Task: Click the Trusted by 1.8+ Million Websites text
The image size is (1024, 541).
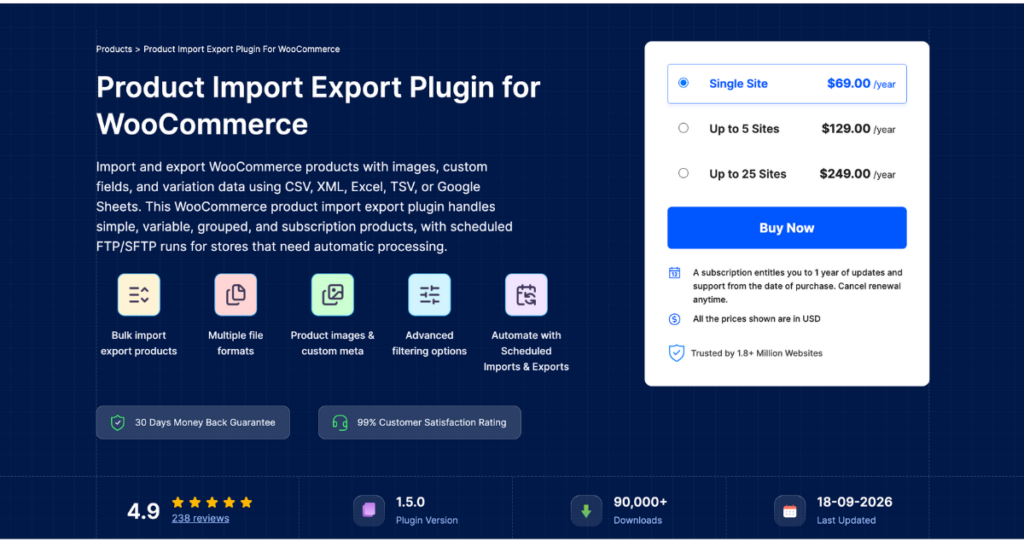Action: [x=756, y=353]
